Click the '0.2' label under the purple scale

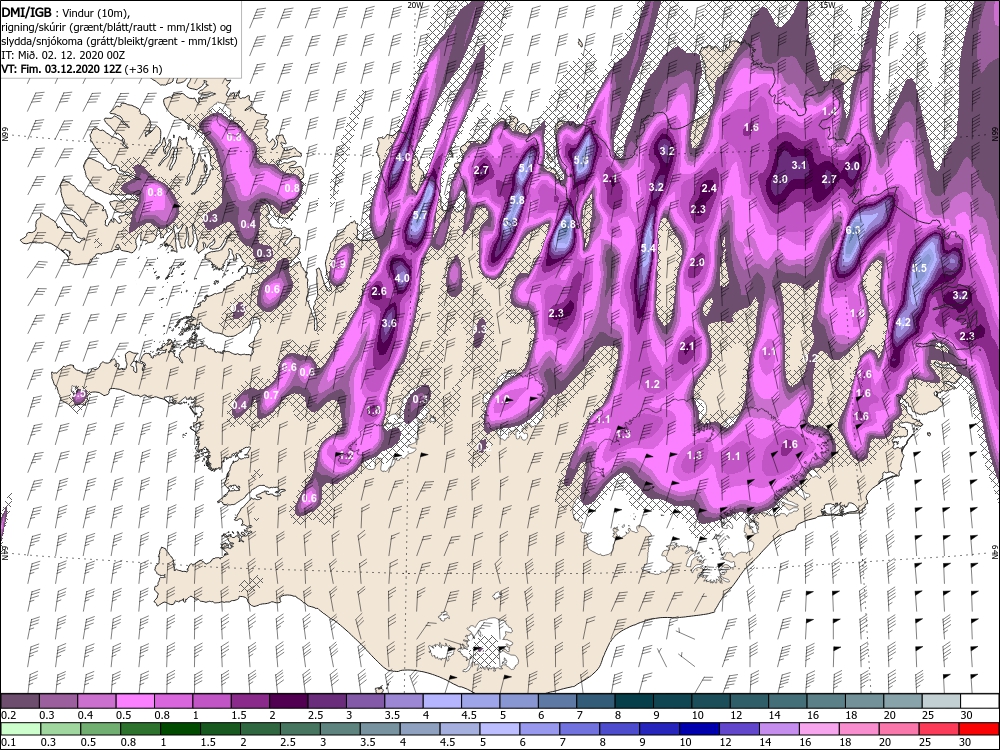point(8,716)
